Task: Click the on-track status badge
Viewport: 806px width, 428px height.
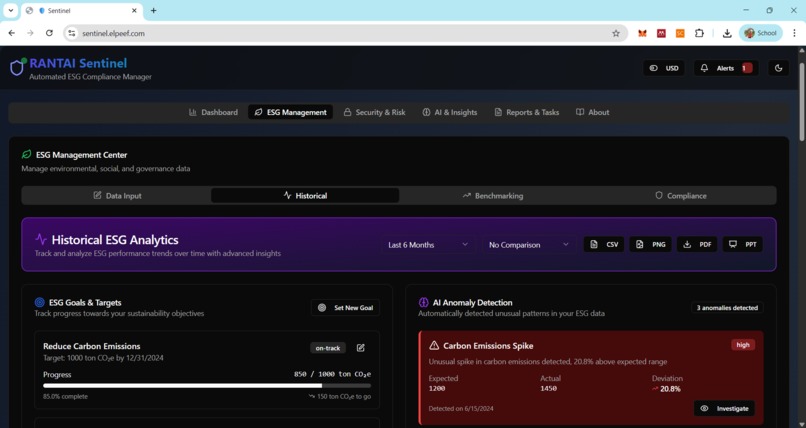Action: pyautogui.click(x=328, y=348)
